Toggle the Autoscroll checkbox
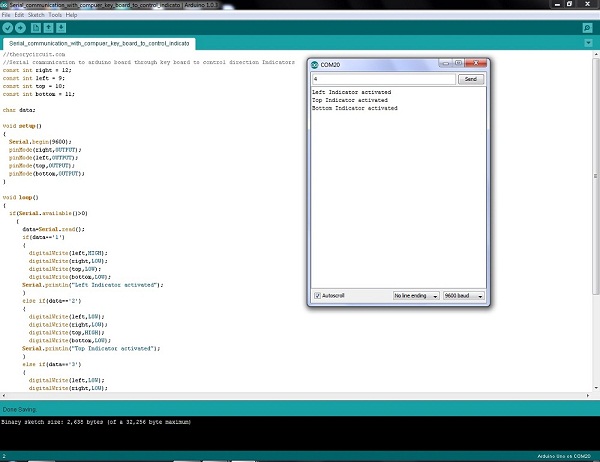This screenshot has height=462, width=600. (317, 295)
